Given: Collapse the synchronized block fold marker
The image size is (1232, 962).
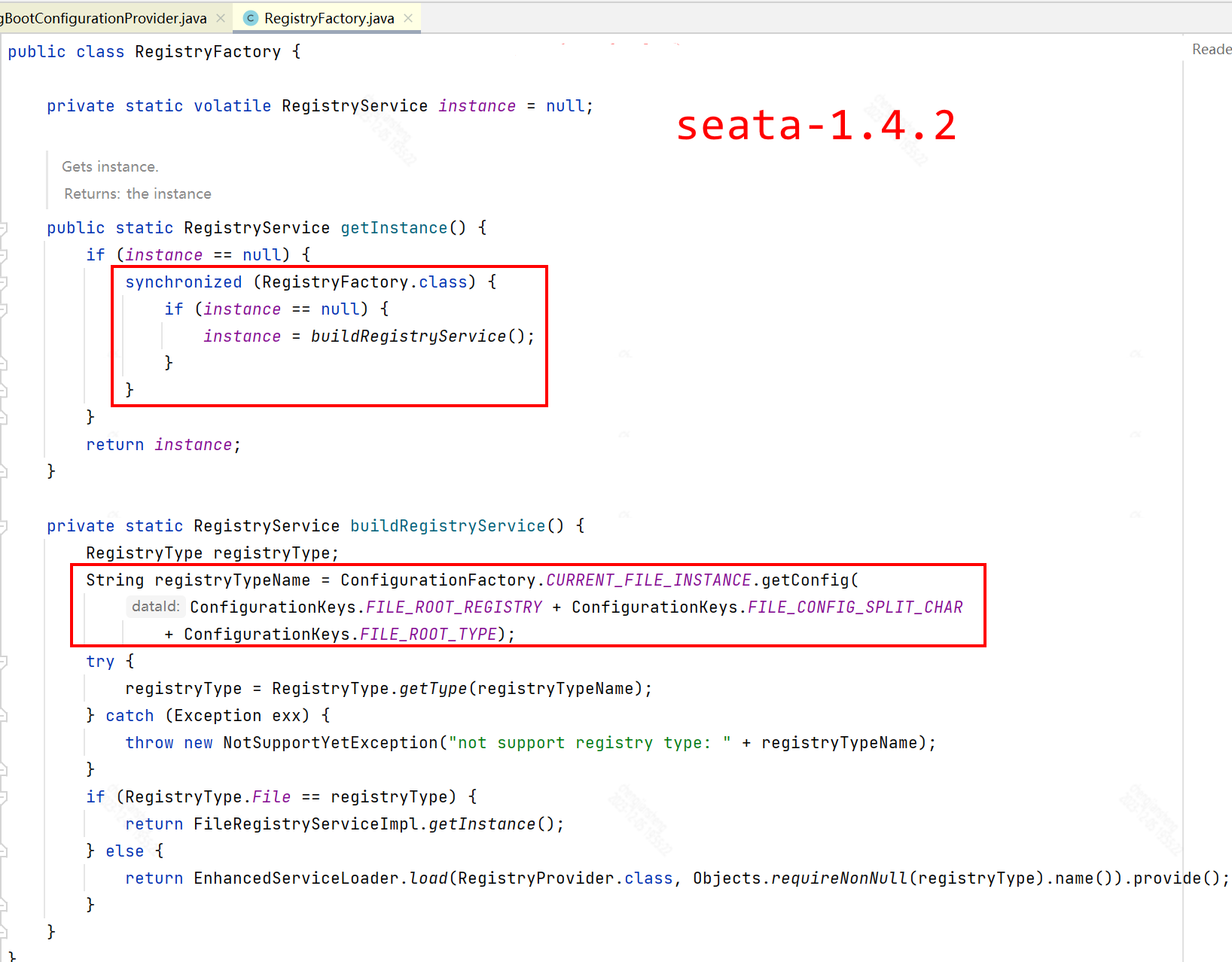Looking at the screenshot, I should (x=3, y=282).
